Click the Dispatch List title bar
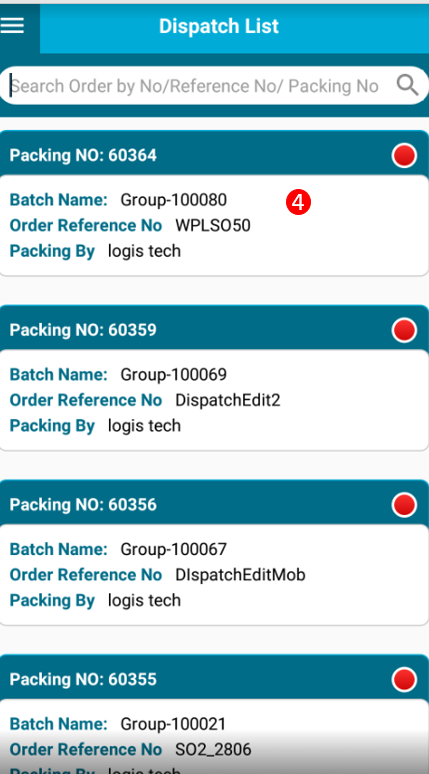This screenshot has width=429, height=774. 234,26
